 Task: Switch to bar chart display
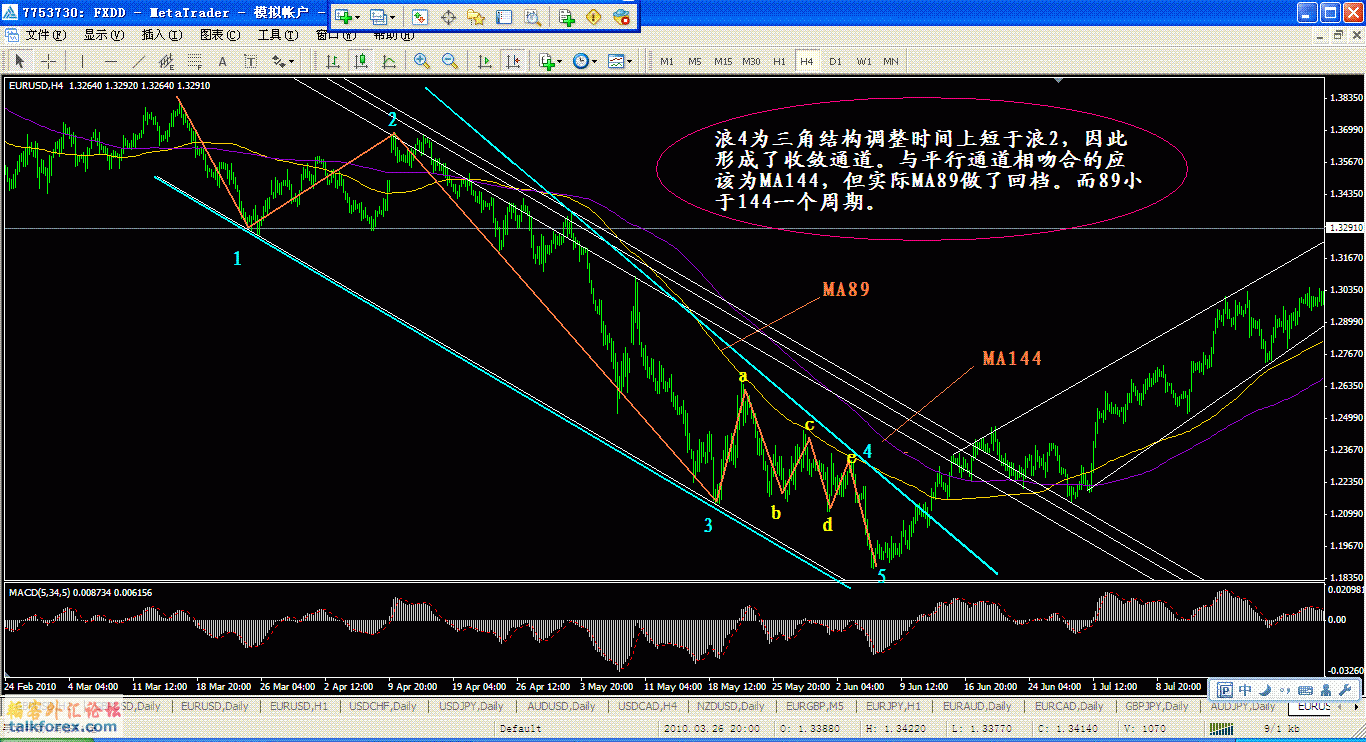tap(332, 61)
